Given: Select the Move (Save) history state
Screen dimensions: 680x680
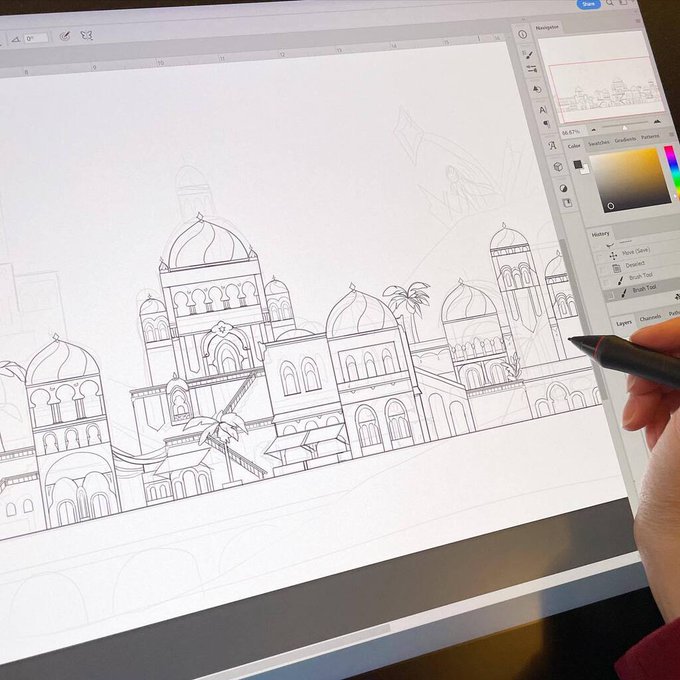Looking at the screenshot, I should tap(635, 252).
